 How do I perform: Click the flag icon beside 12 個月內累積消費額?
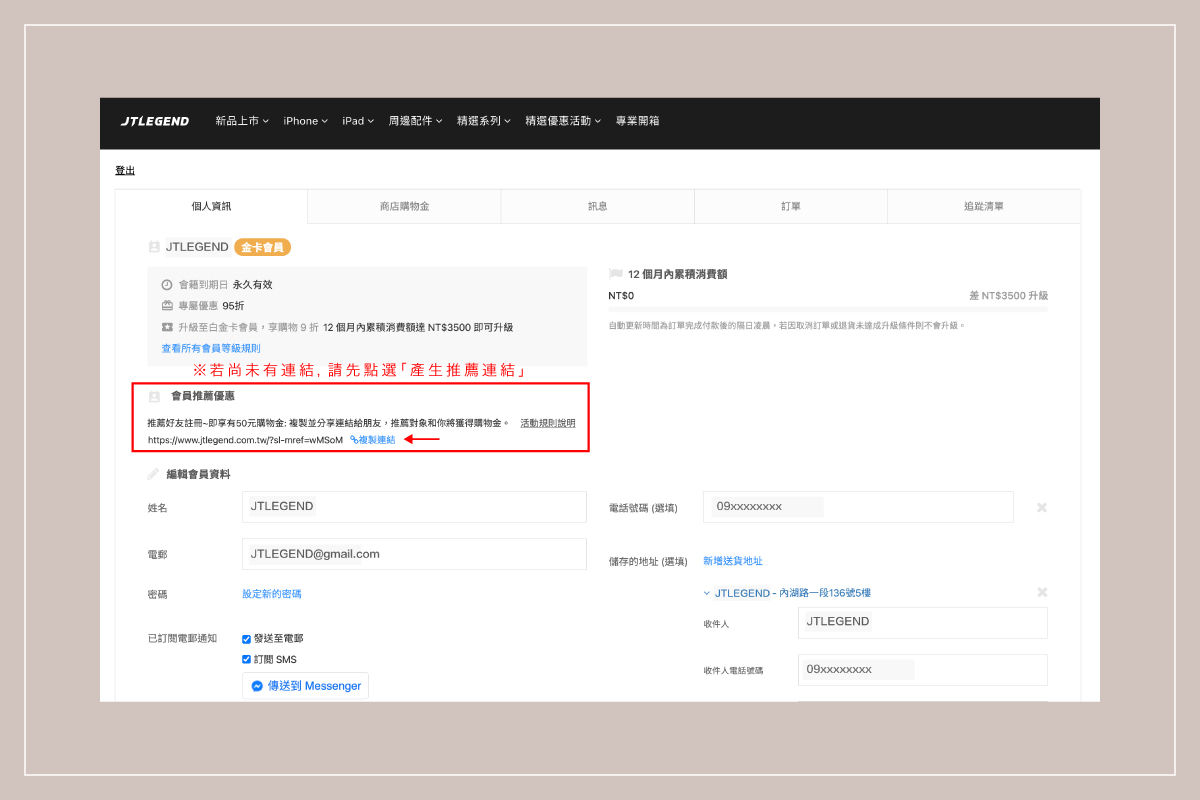point(615,274)
